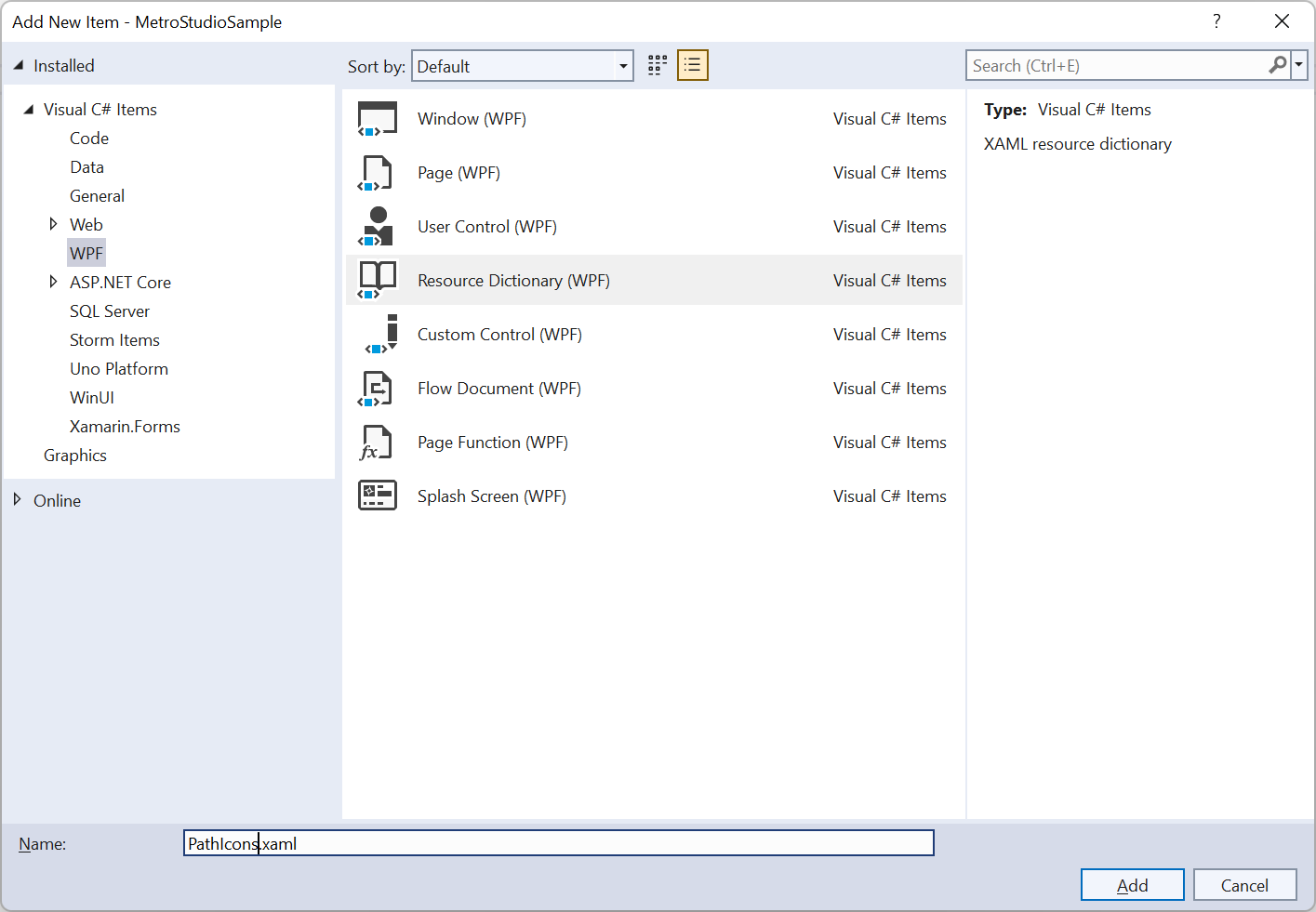Select the Uno Platform category

pyautogui.click(x=119, y=369)
